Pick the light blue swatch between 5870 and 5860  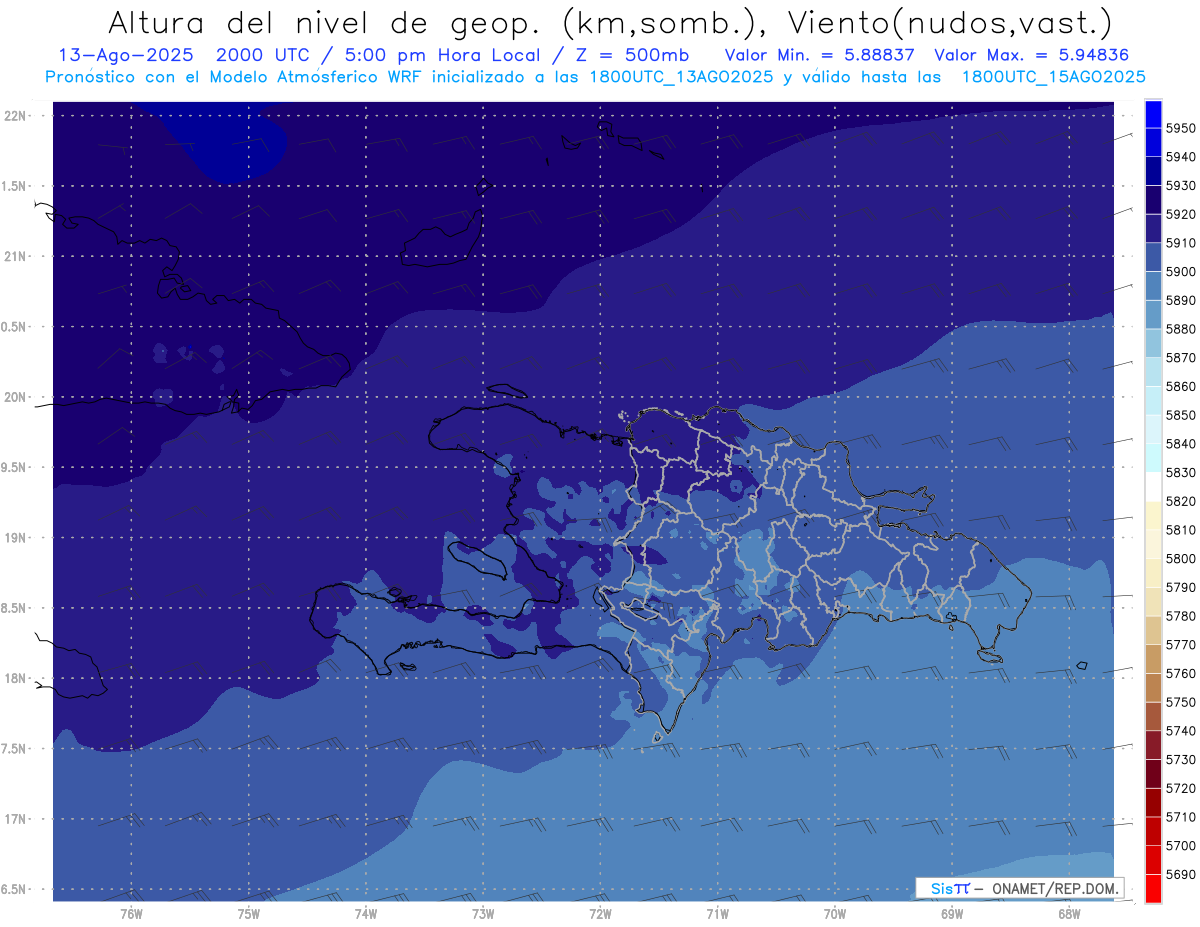click(1153, 372)
